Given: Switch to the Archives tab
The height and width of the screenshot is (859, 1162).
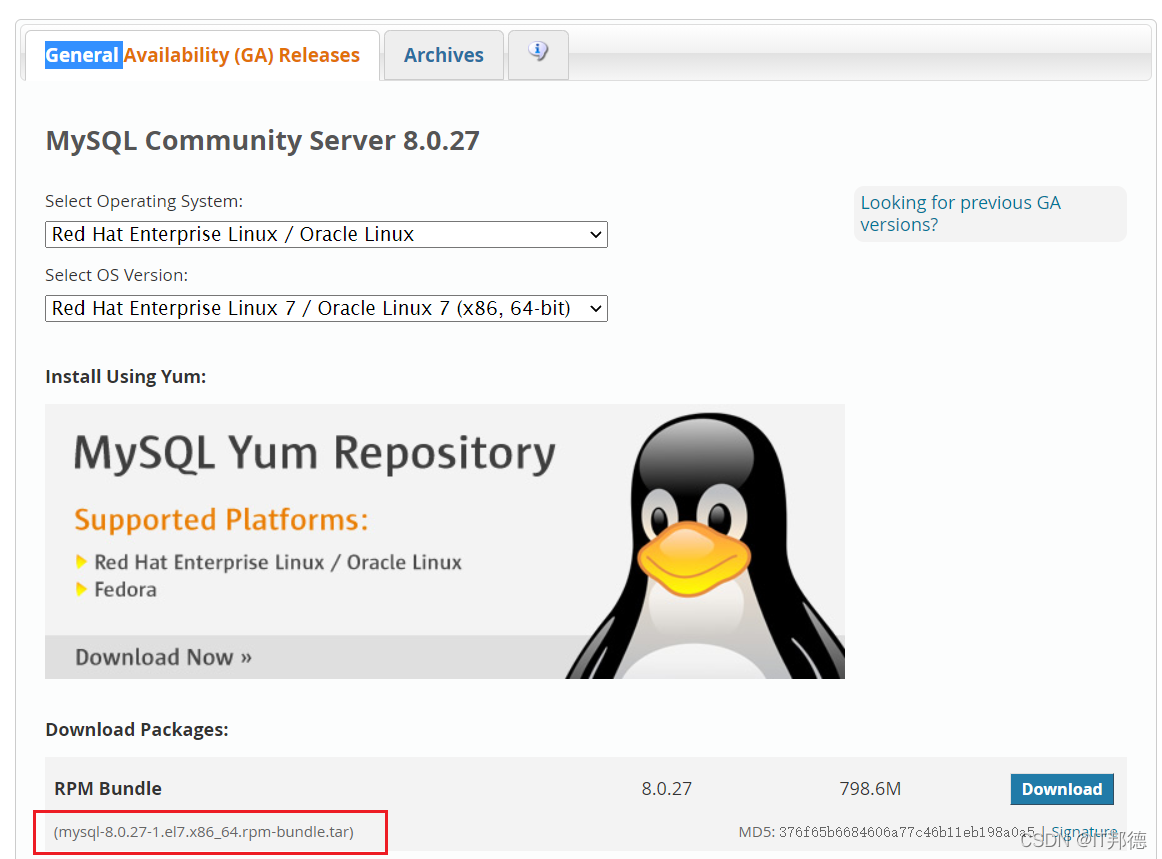Looking at the screenshot, I should click(443, 56).
